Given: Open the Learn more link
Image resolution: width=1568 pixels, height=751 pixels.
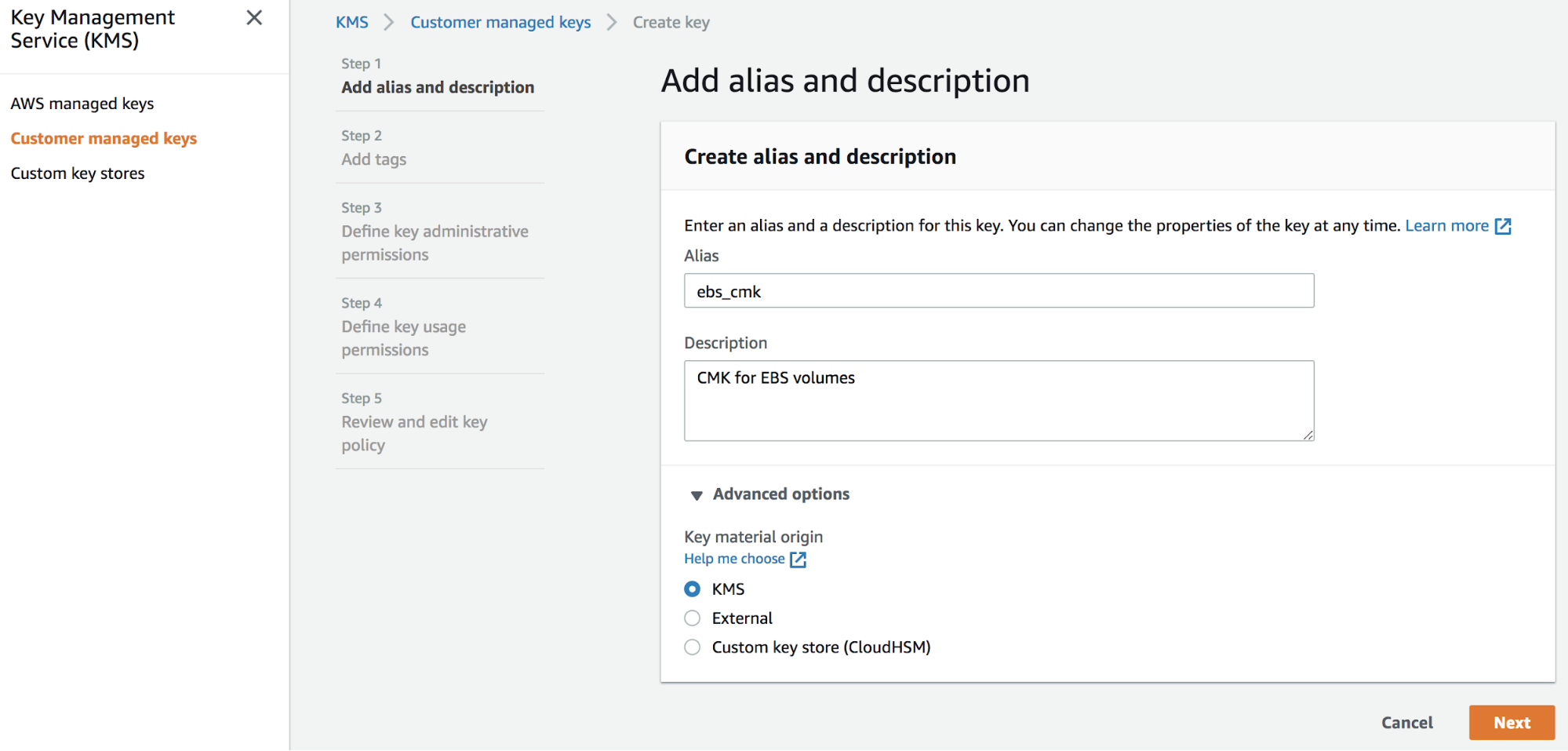Looking at the screenshot, I should (x=1446, y=226).
